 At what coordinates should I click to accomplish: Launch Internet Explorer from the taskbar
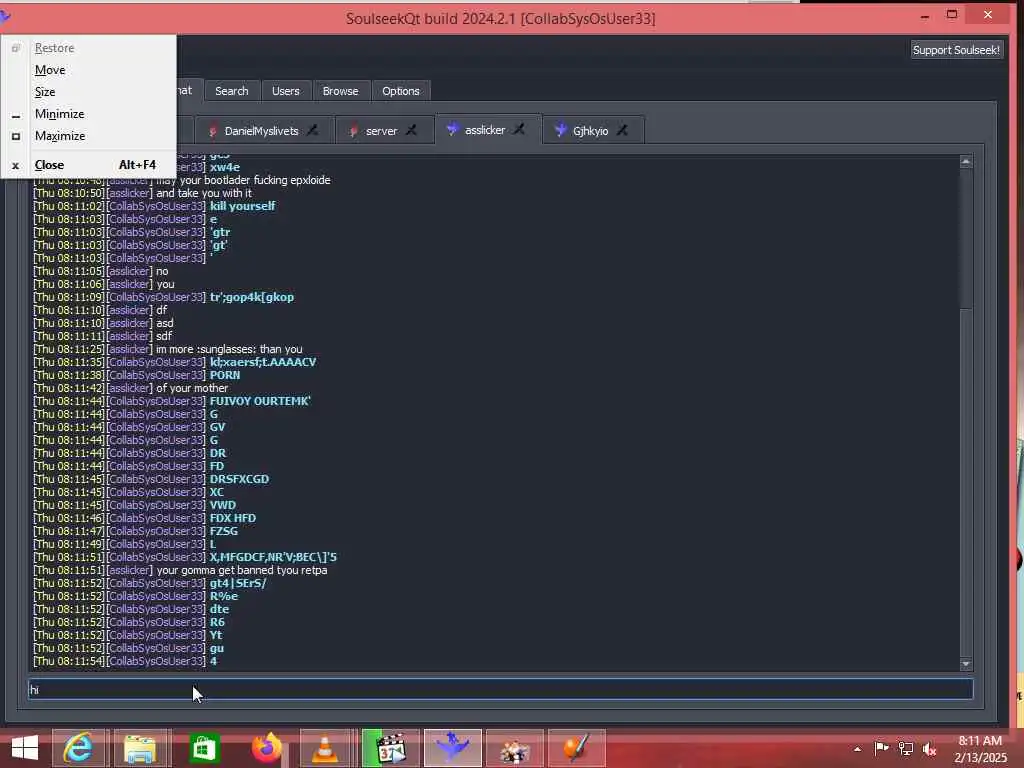(78, 748)
